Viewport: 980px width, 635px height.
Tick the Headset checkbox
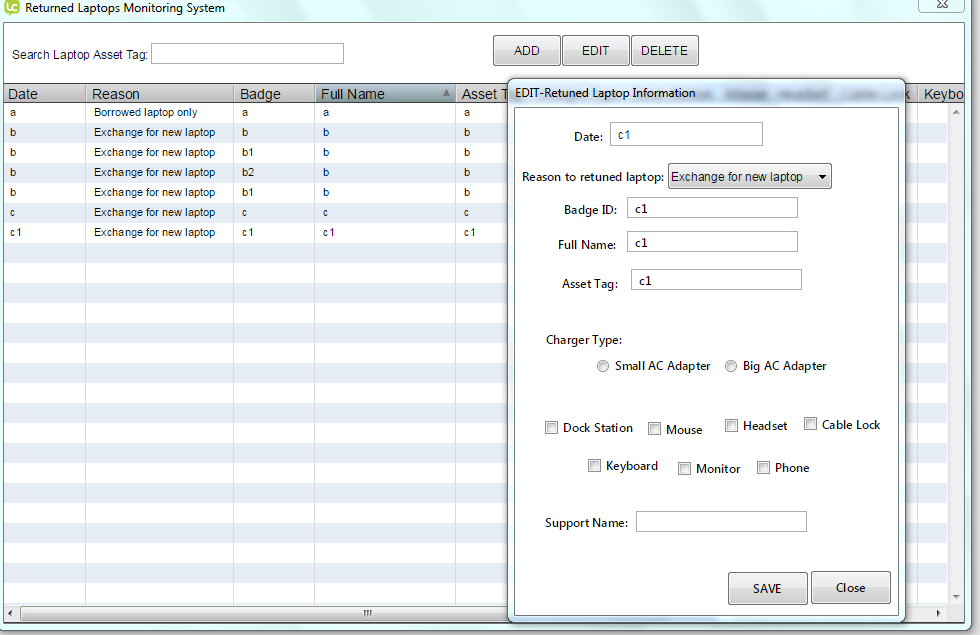coord(731,425)
